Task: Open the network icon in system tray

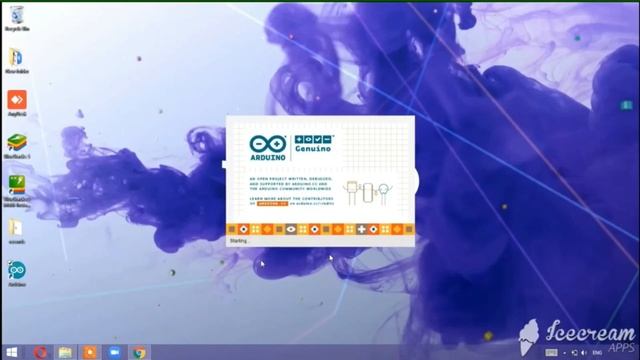Action: click(x=575, y=353)
